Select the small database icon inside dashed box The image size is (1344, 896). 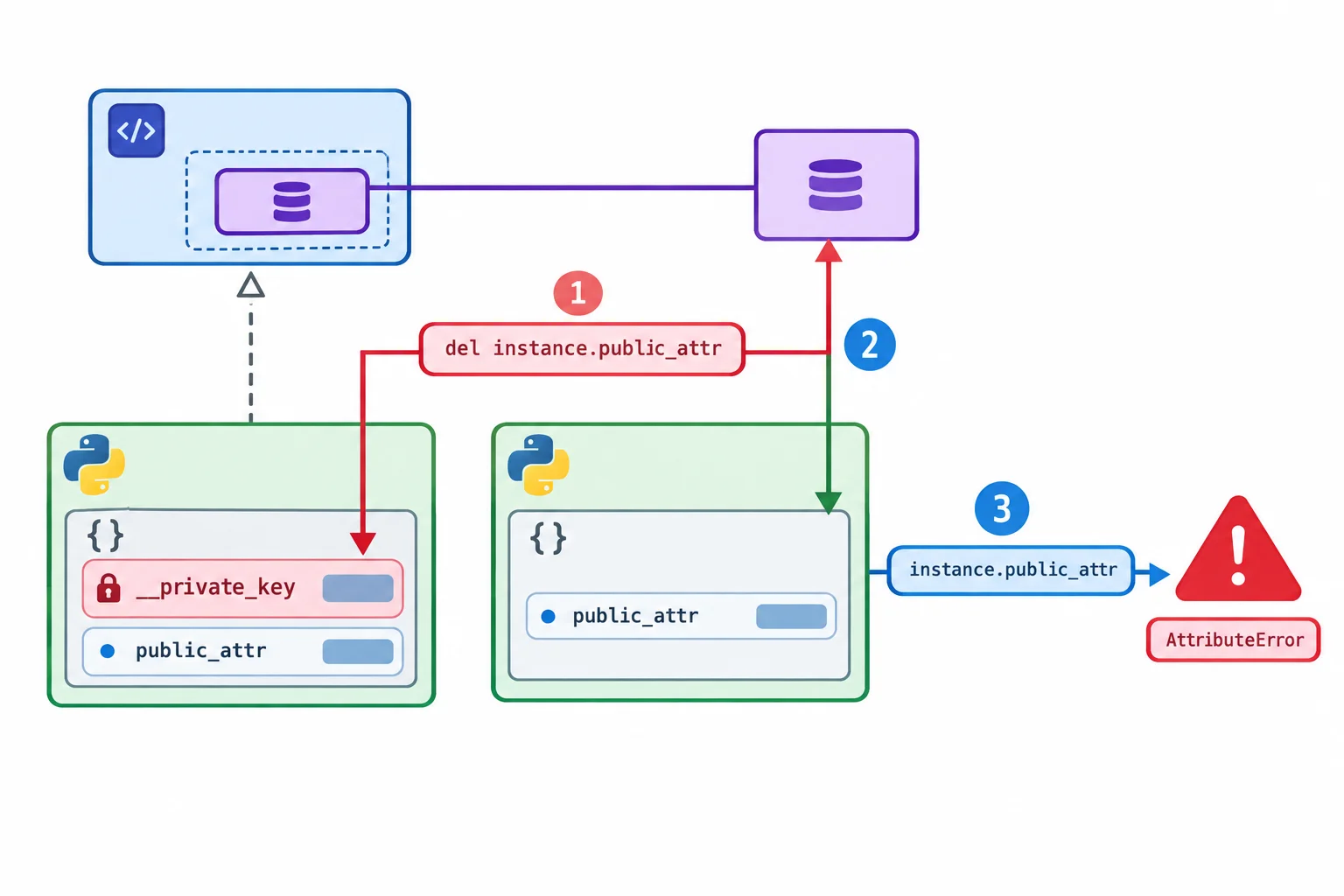[x=292, y=201]
